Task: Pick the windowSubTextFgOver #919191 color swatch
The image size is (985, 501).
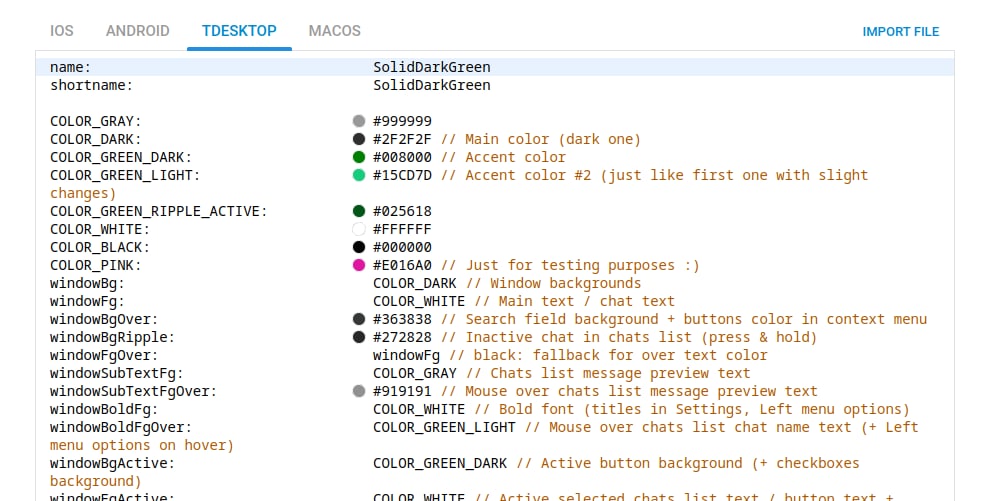Action: pyautogui.click(x=359, y=391)
